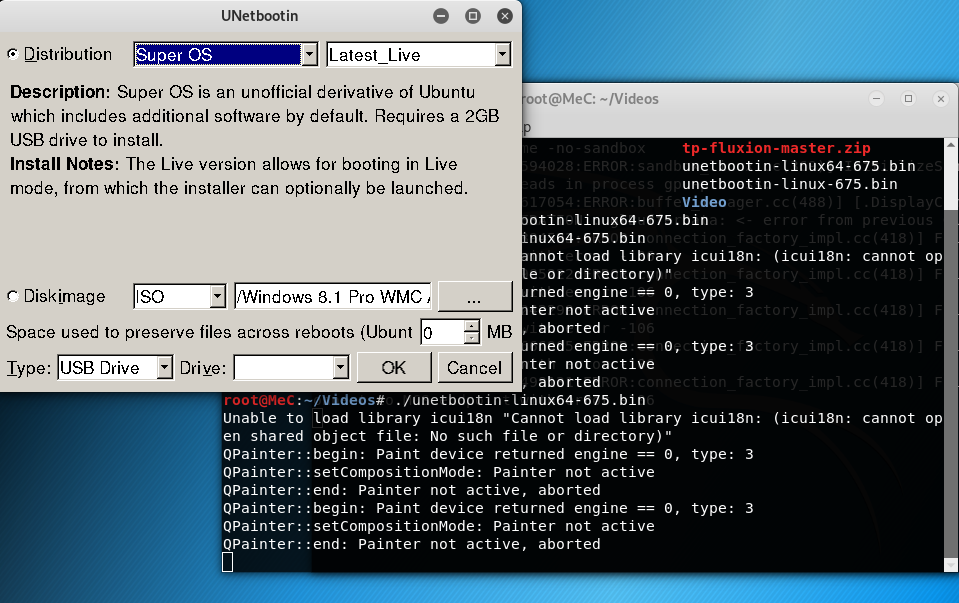Click the ./unetbootin-linux64-675.bin command text
959x603 pixels.
(x=520, y=400)
